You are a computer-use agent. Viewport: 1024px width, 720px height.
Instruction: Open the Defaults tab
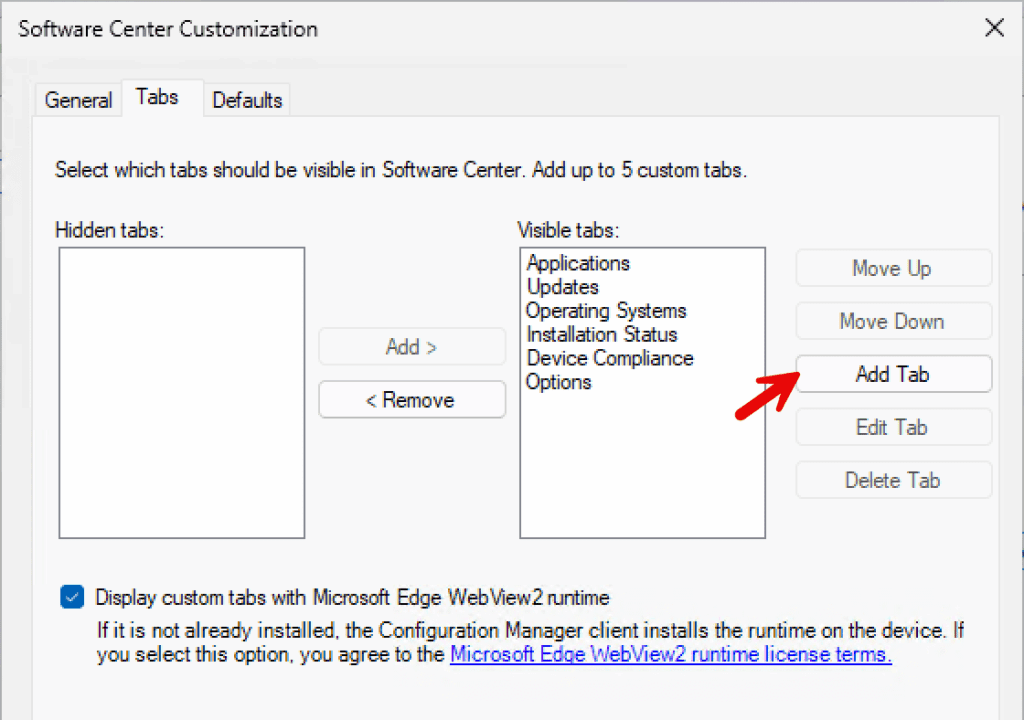click(247, 100)
